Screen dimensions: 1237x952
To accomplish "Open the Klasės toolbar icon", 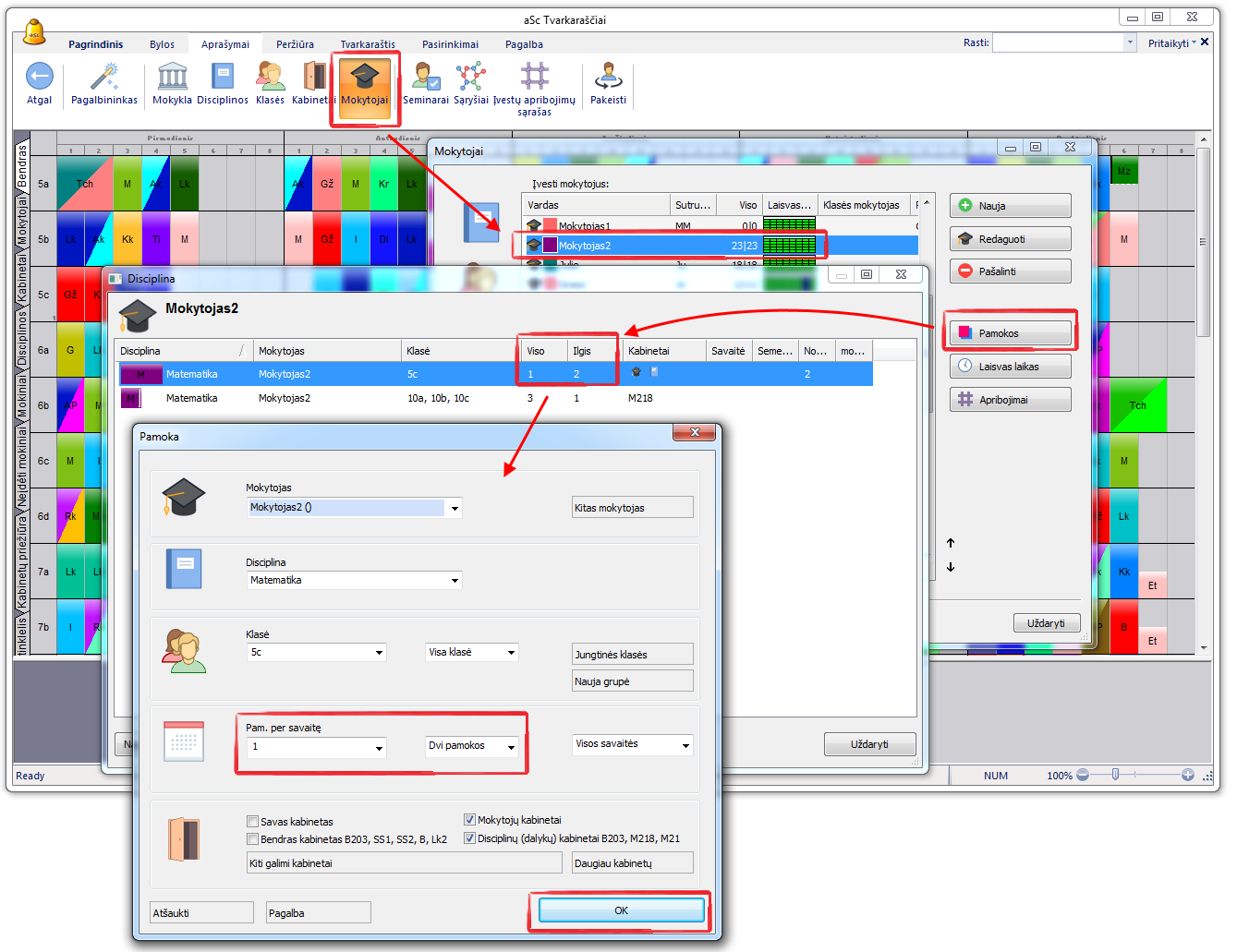I will [270, 77].
